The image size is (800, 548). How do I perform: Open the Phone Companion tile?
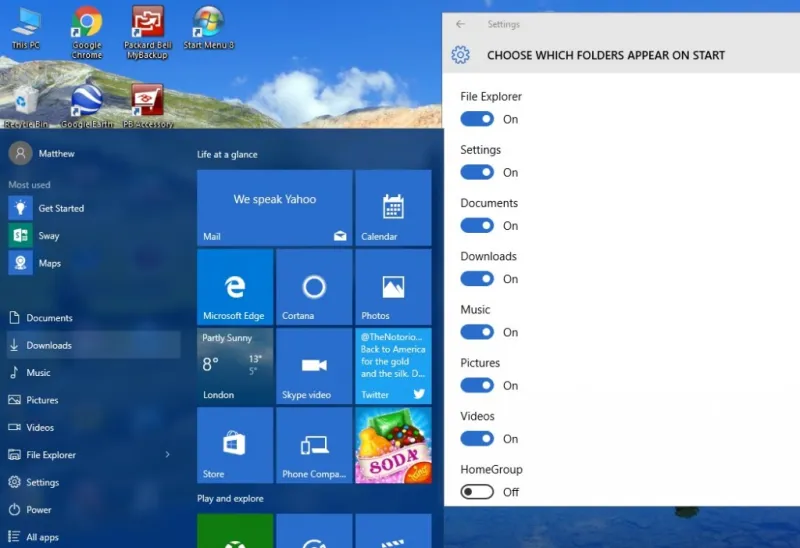[314, 445]
